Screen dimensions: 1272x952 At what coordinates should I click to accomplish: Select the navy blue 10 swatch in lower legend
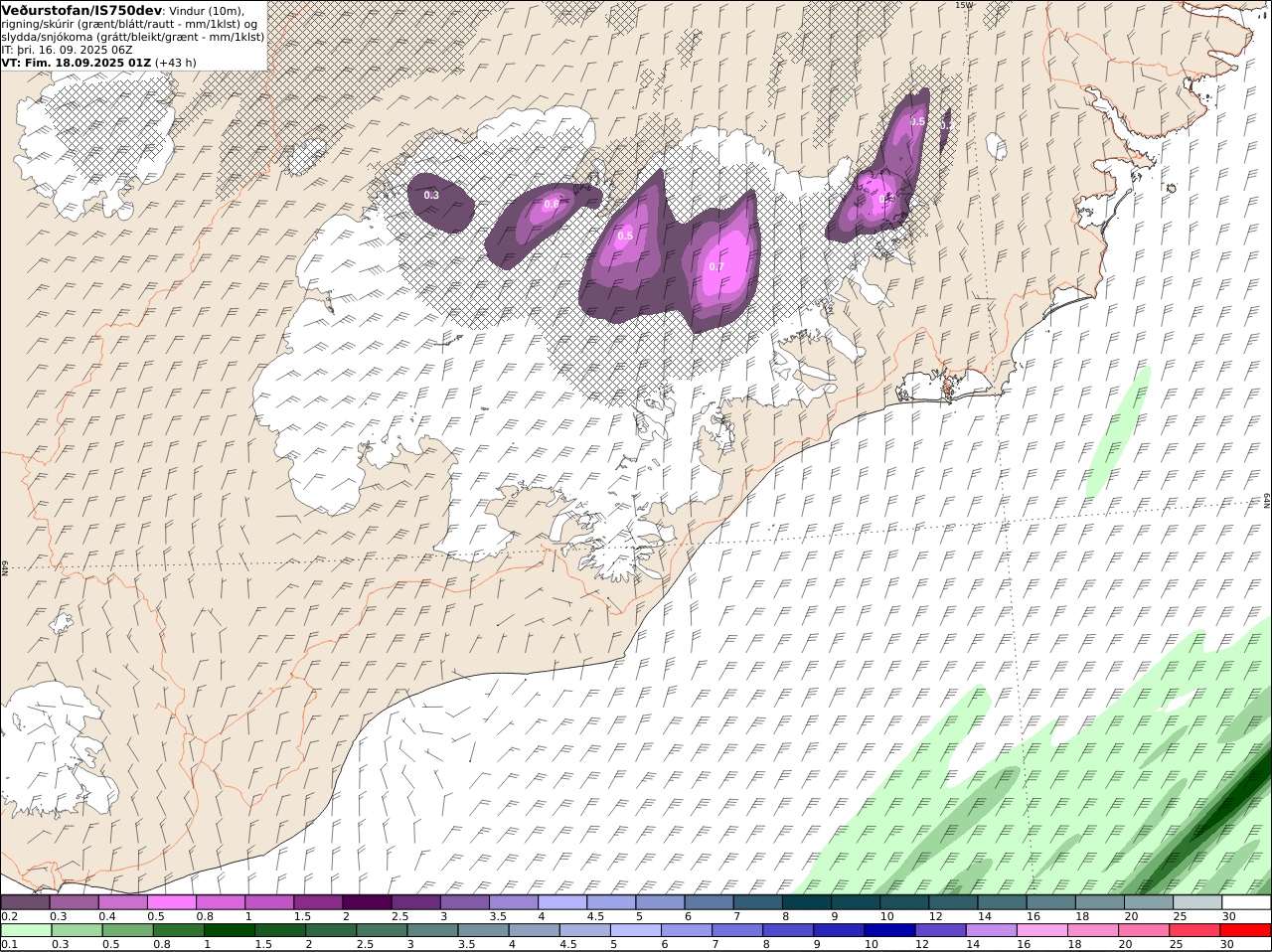pos(889,930)
